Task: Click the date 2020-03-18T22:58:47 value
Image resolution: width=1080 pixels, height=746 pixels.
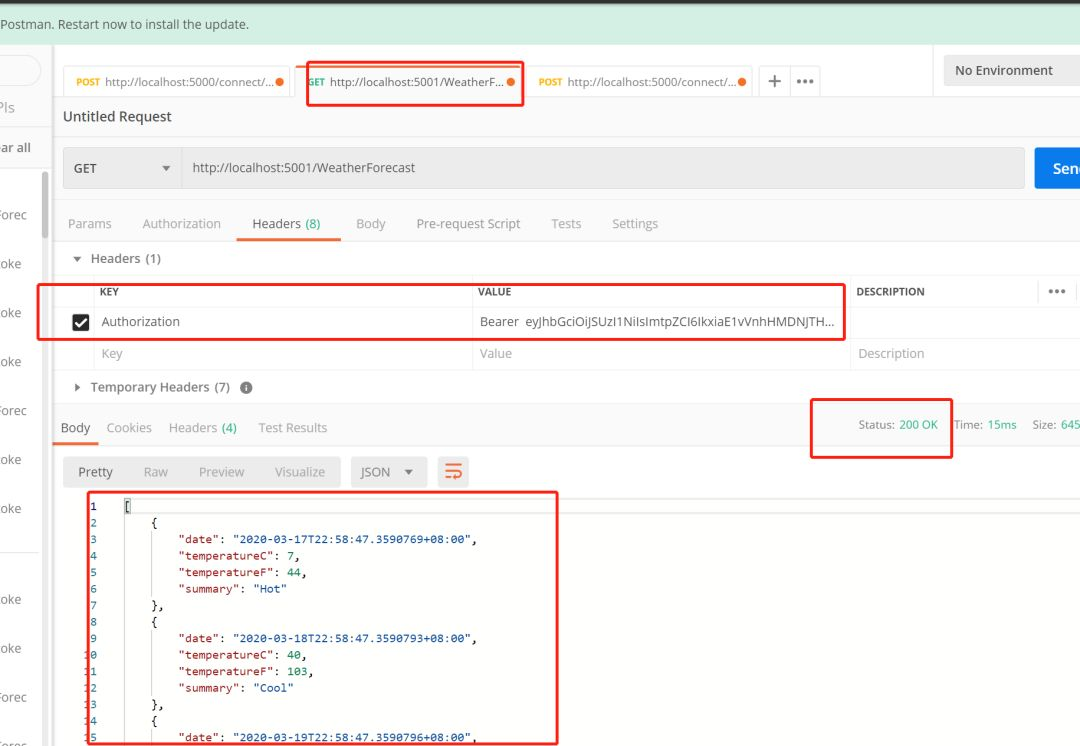Action: [353, 639]
